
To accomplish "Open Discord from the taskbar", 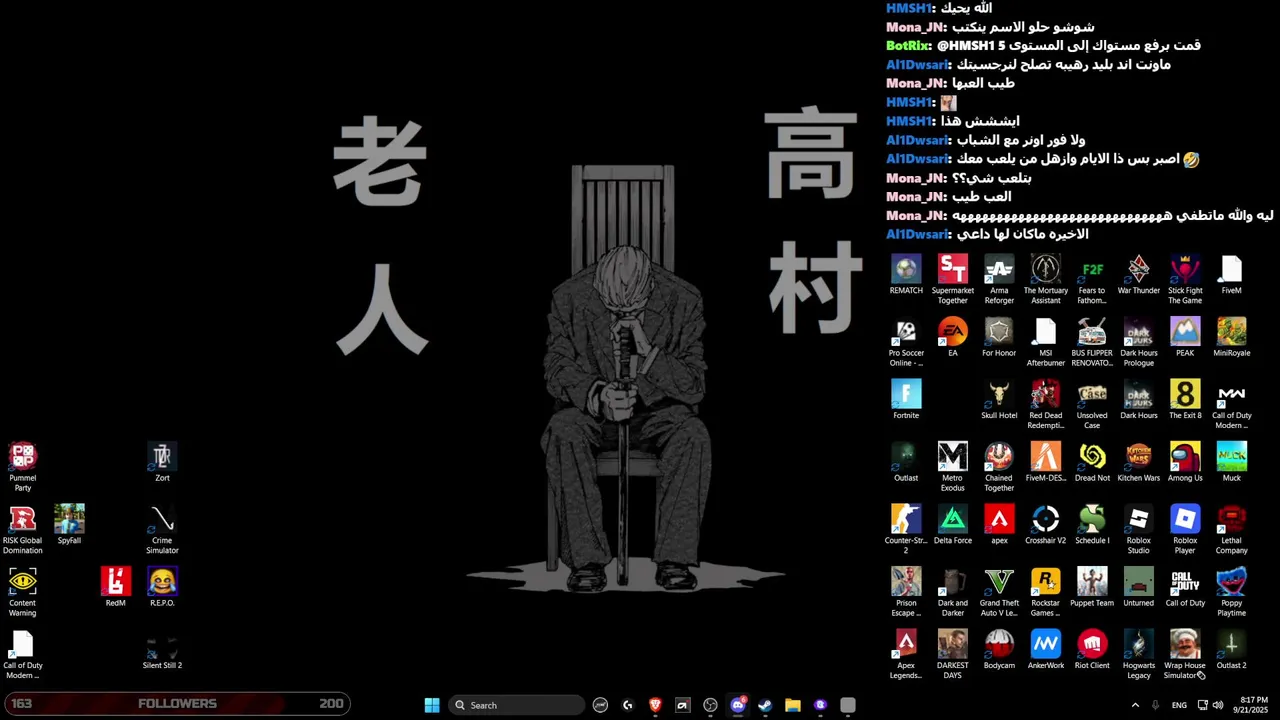I will pyautogui.click(x=738, y=705).
